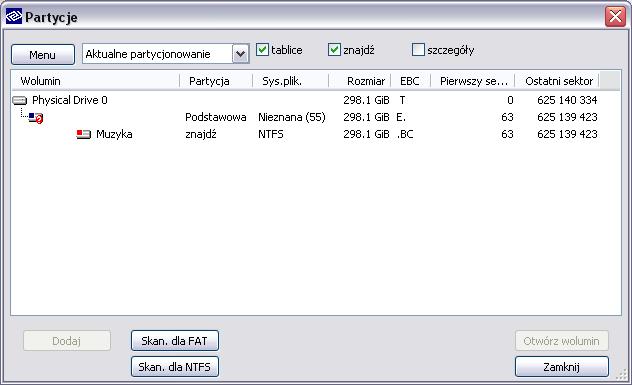Click the Skan. dla NTFS button

pyautogui.click(x=175, y=366)
